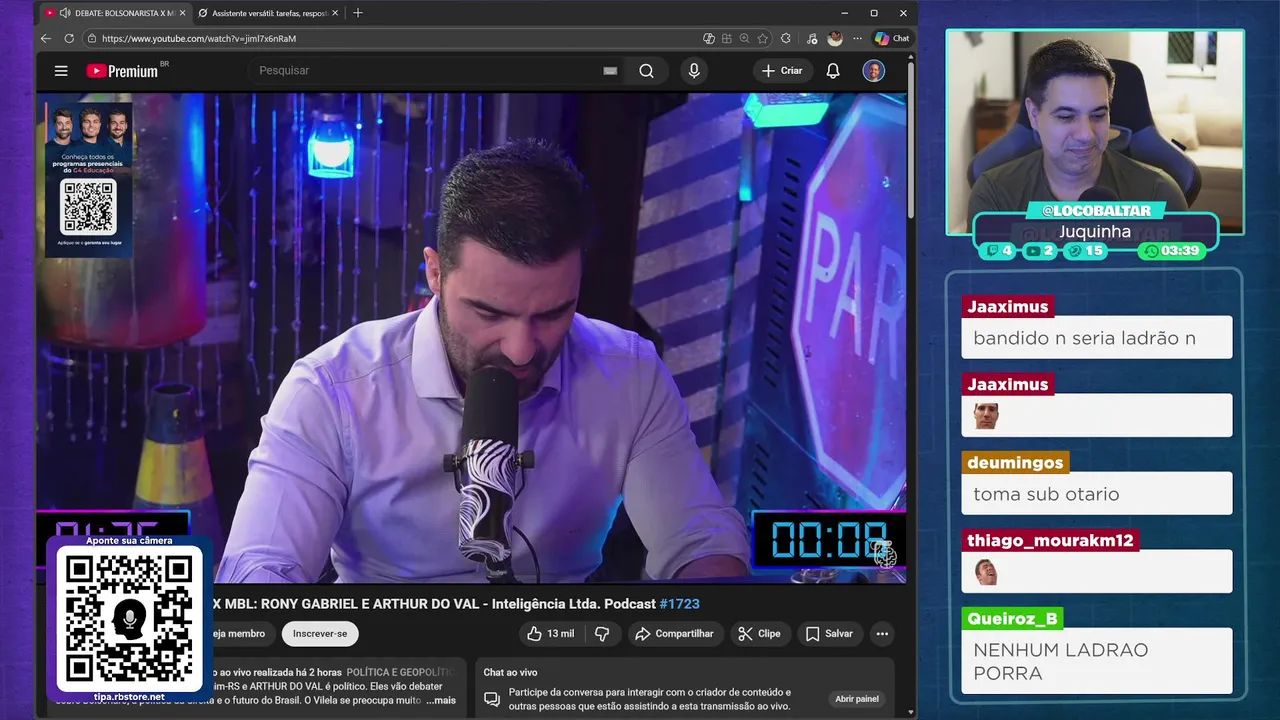Open the YouTube hamburger guide menu
The height and width of the screenshot is (720, 1280).
61,71
